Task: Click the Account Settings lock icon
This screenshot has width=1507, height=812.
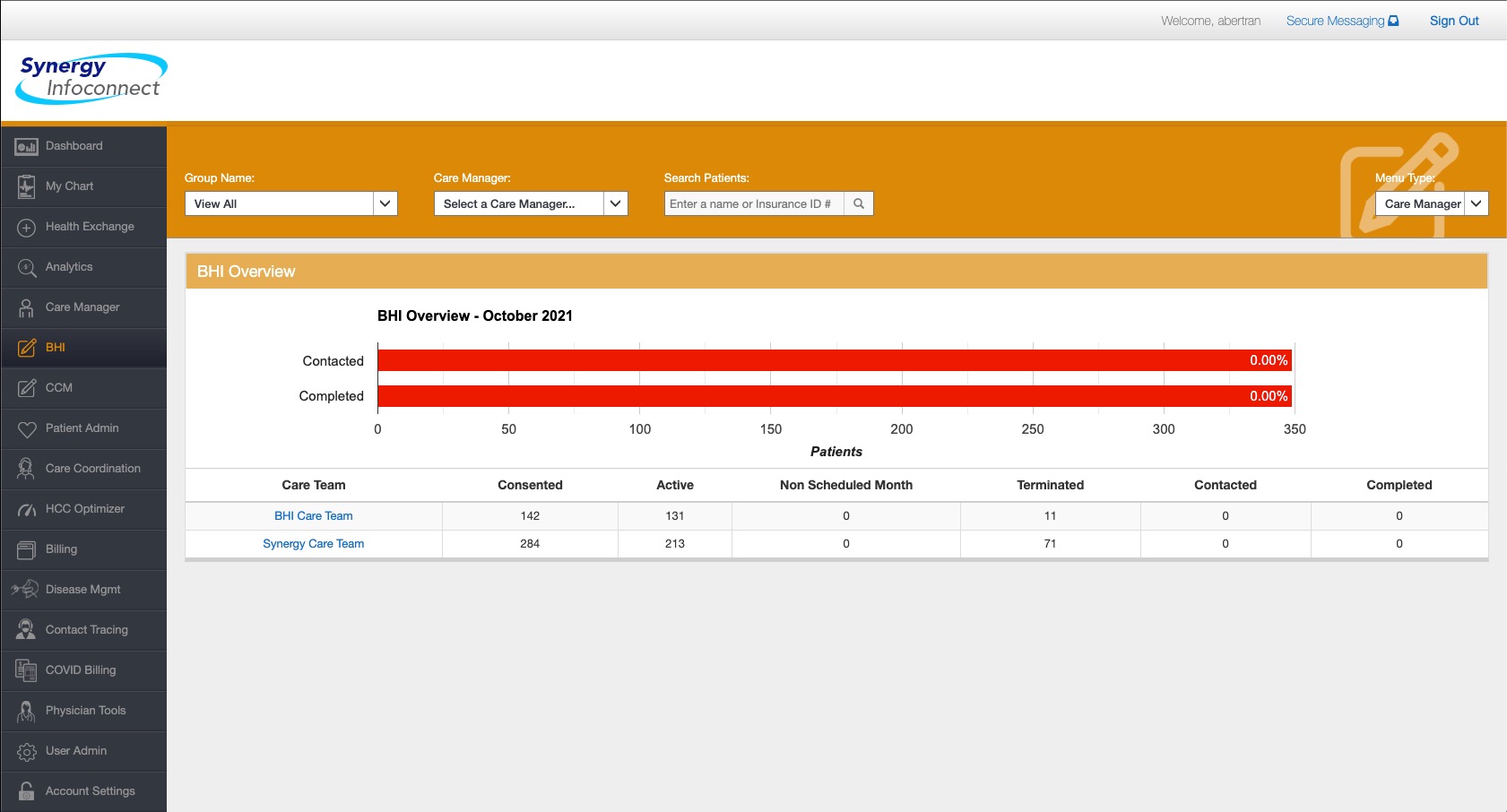Action: click(x=26, y=791)
